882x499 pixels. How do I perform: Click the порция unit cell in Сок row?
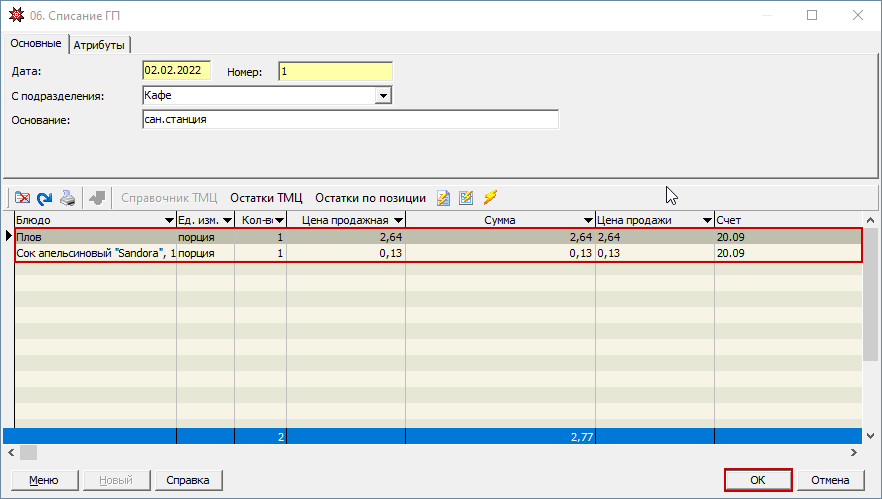[x=205, y=253]
